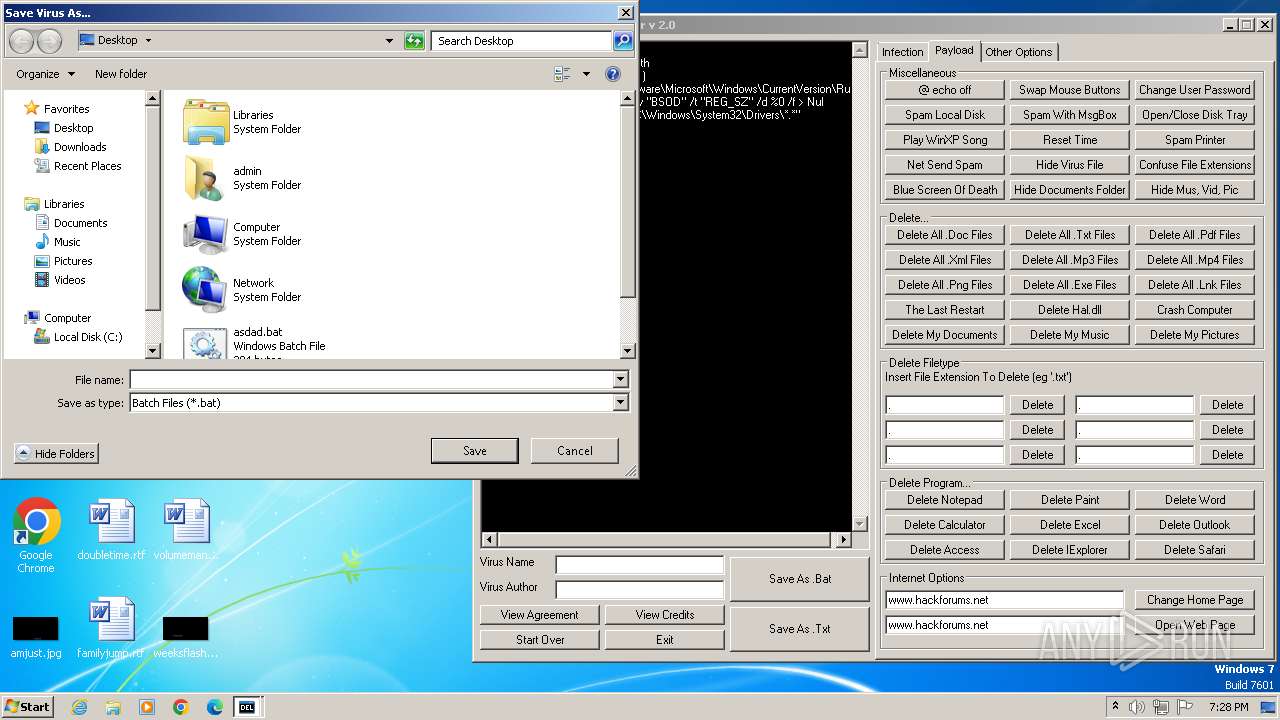
Task: Click the Delete Hal.dll button
Action: pyautogui.click(x=1070, y=310)
